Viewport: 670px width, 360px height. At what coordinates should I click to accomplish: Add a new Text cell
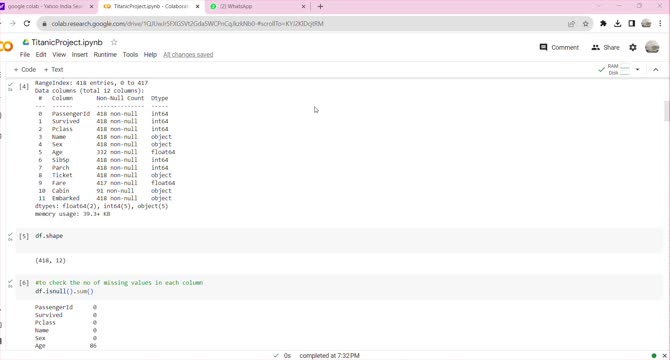53,69
